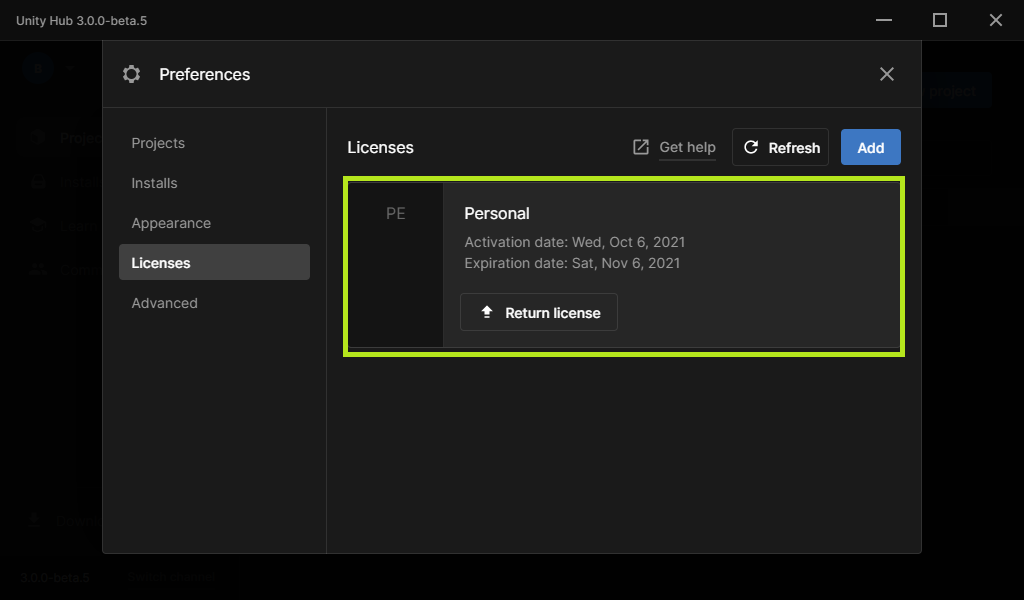Close the Unity Hub window

pos(995,20)
